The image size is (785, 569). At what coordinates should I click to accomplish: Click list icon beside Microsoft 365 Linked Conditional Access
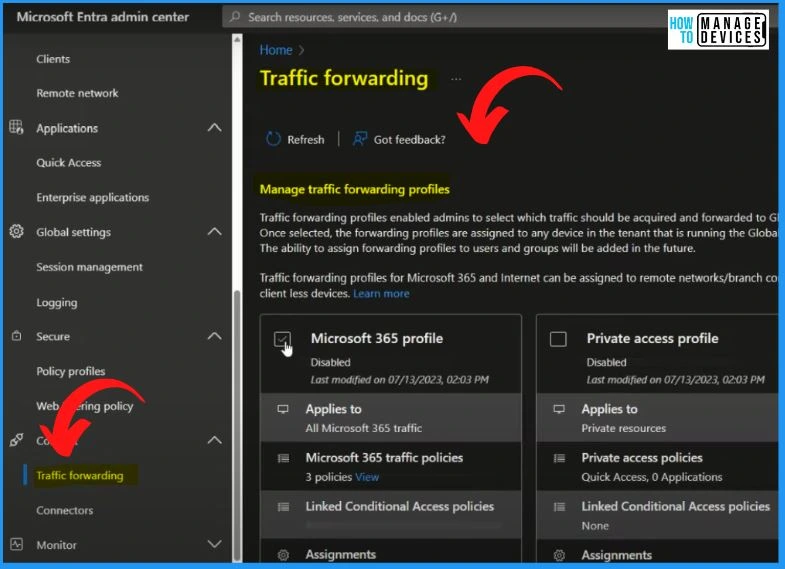click(x=283, y=507)
